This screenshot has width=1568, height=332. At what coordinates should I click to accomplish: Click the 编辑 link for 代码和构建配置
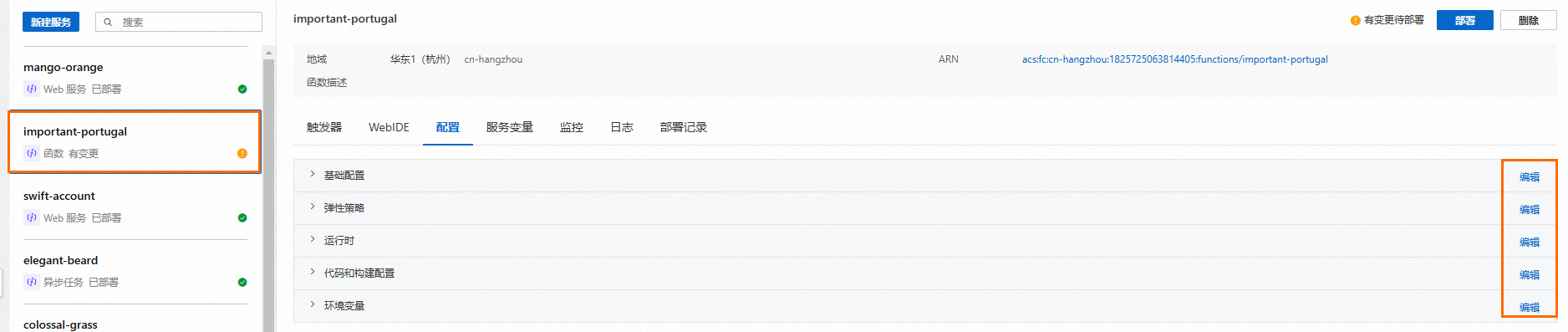pyautogui.click(x=1530, y=274)
